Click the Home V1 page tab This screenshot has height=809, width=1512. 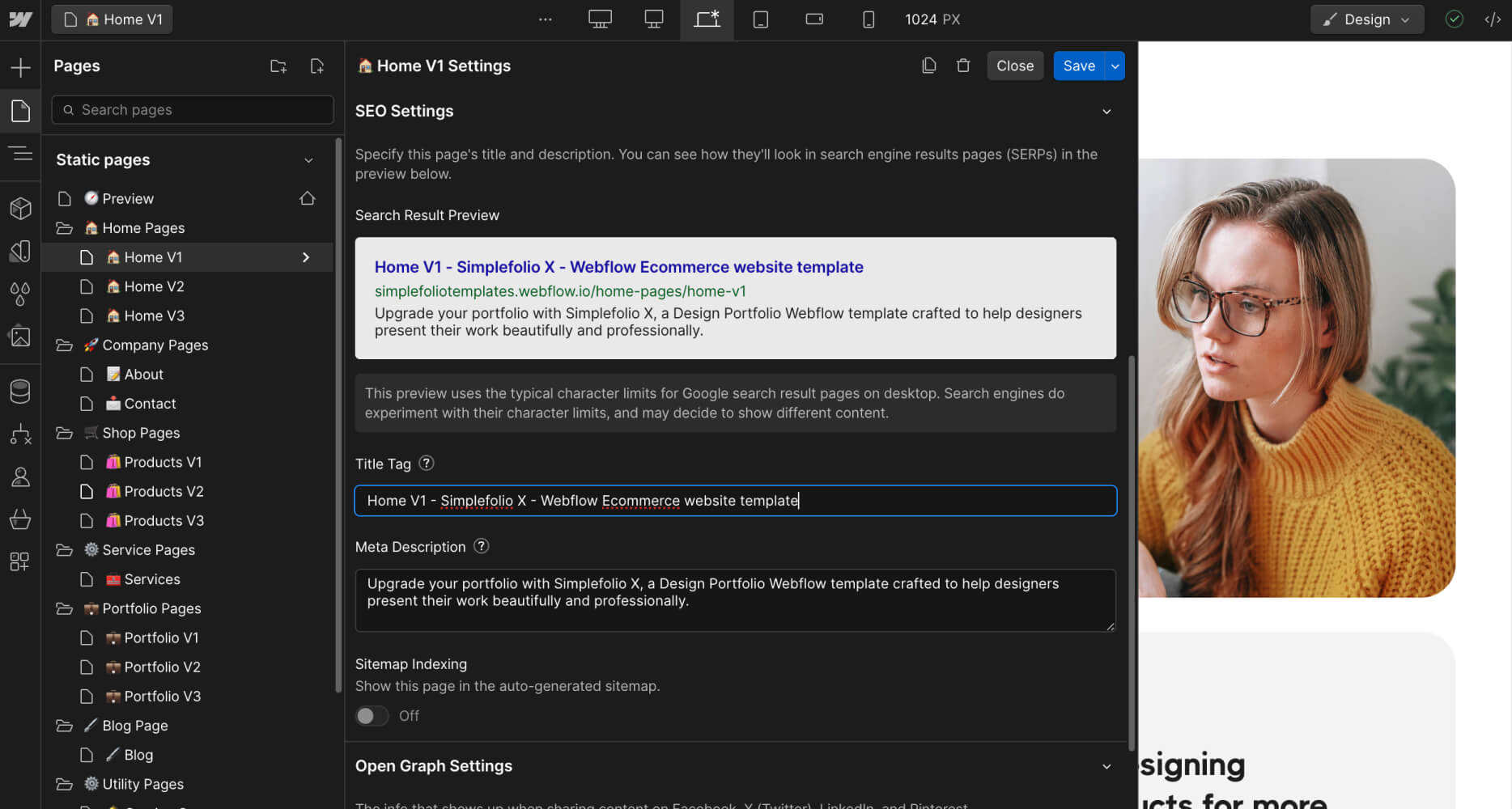tap(113, 19)
